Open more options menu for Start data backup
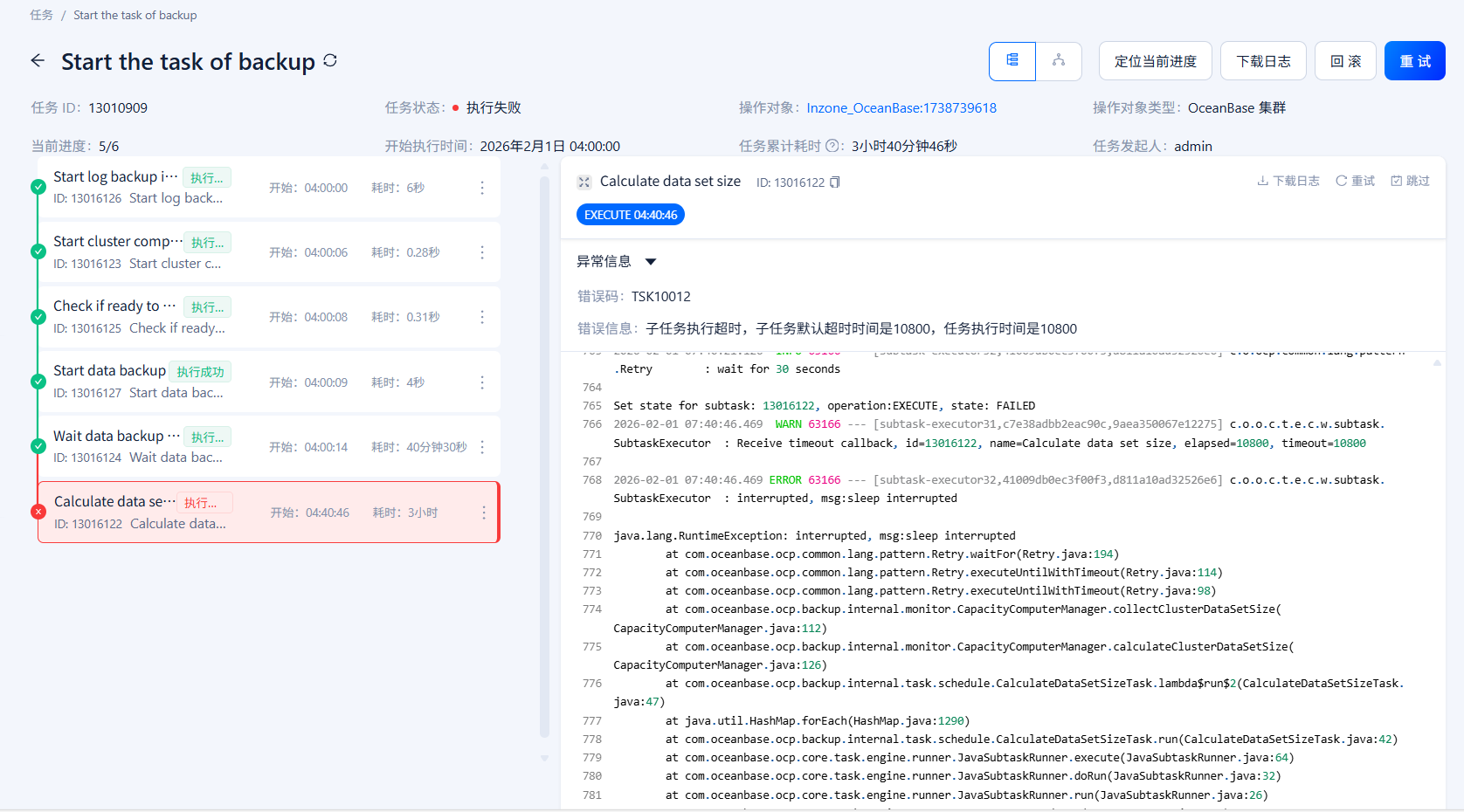The width and height of the screenshot is (1464, 812). (x=482, y=382)
